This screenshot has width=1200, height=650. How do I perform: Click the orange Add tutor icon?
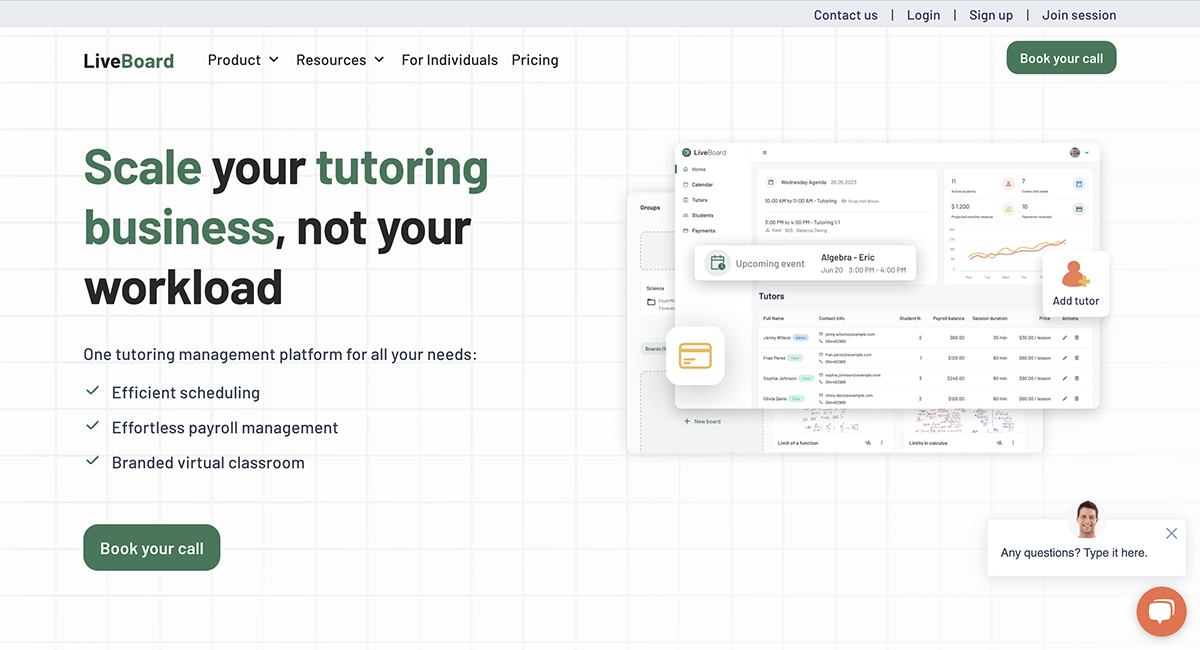click(x=1076, y=275)
